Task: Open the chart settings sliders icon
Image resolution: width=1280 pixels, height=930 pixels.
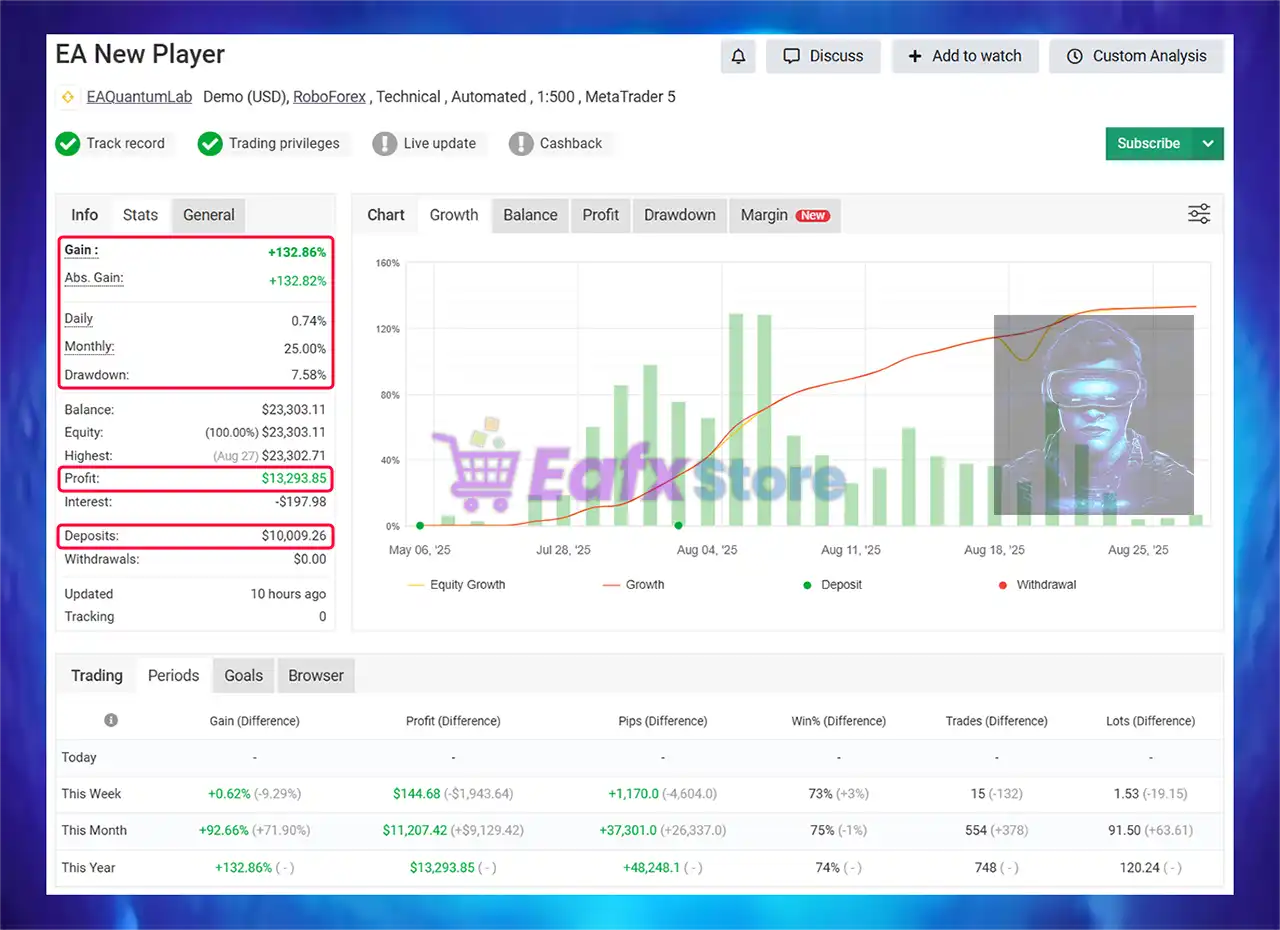Action: [1199, 214]
